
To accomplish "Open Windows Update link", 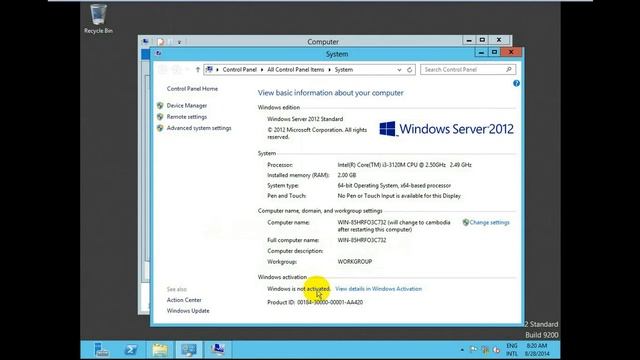I will point(188,311).
